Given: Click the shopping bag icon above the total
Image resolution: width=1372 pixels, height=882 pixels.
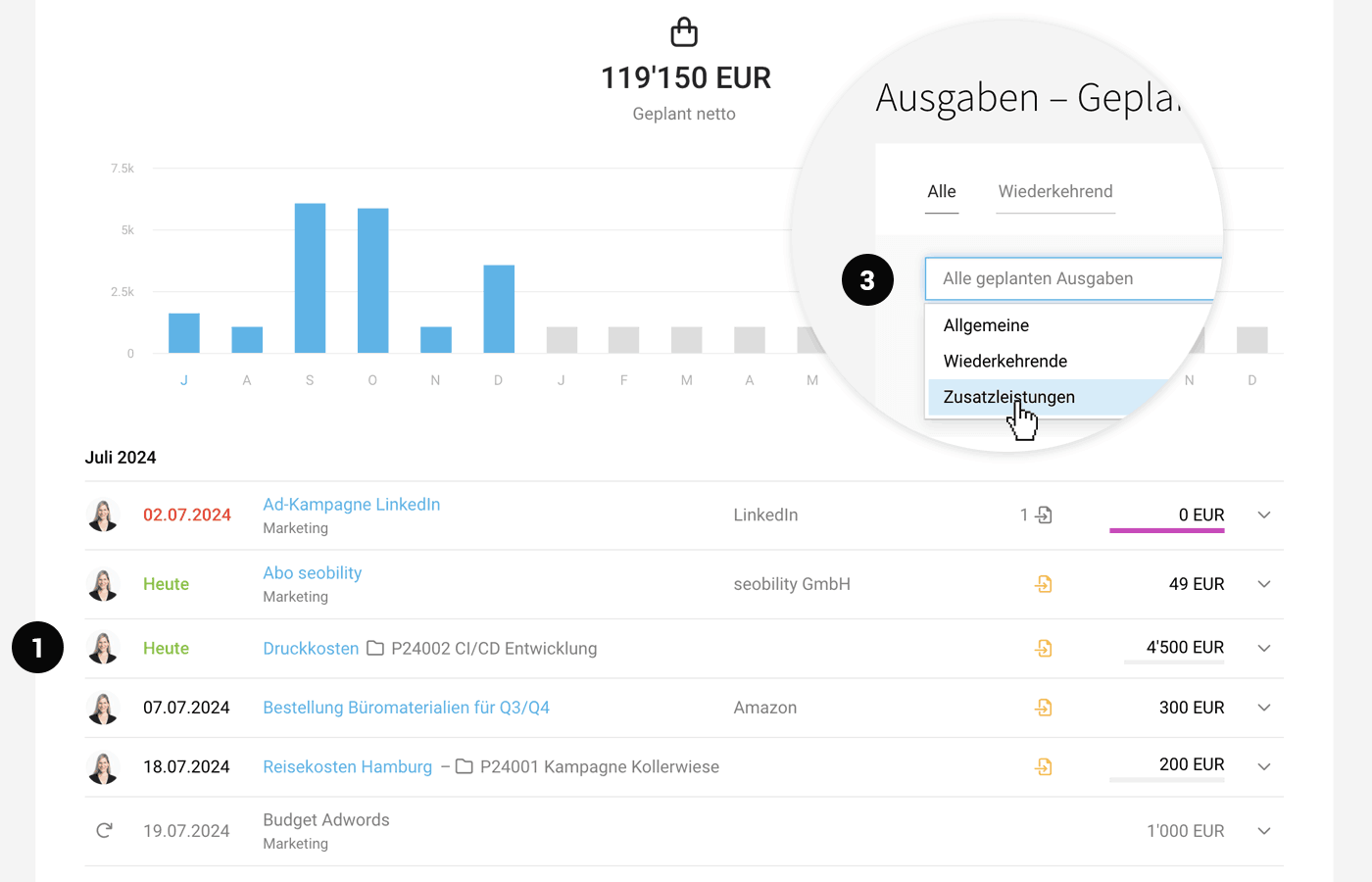Looking at the screenshot, I should 684,32.
